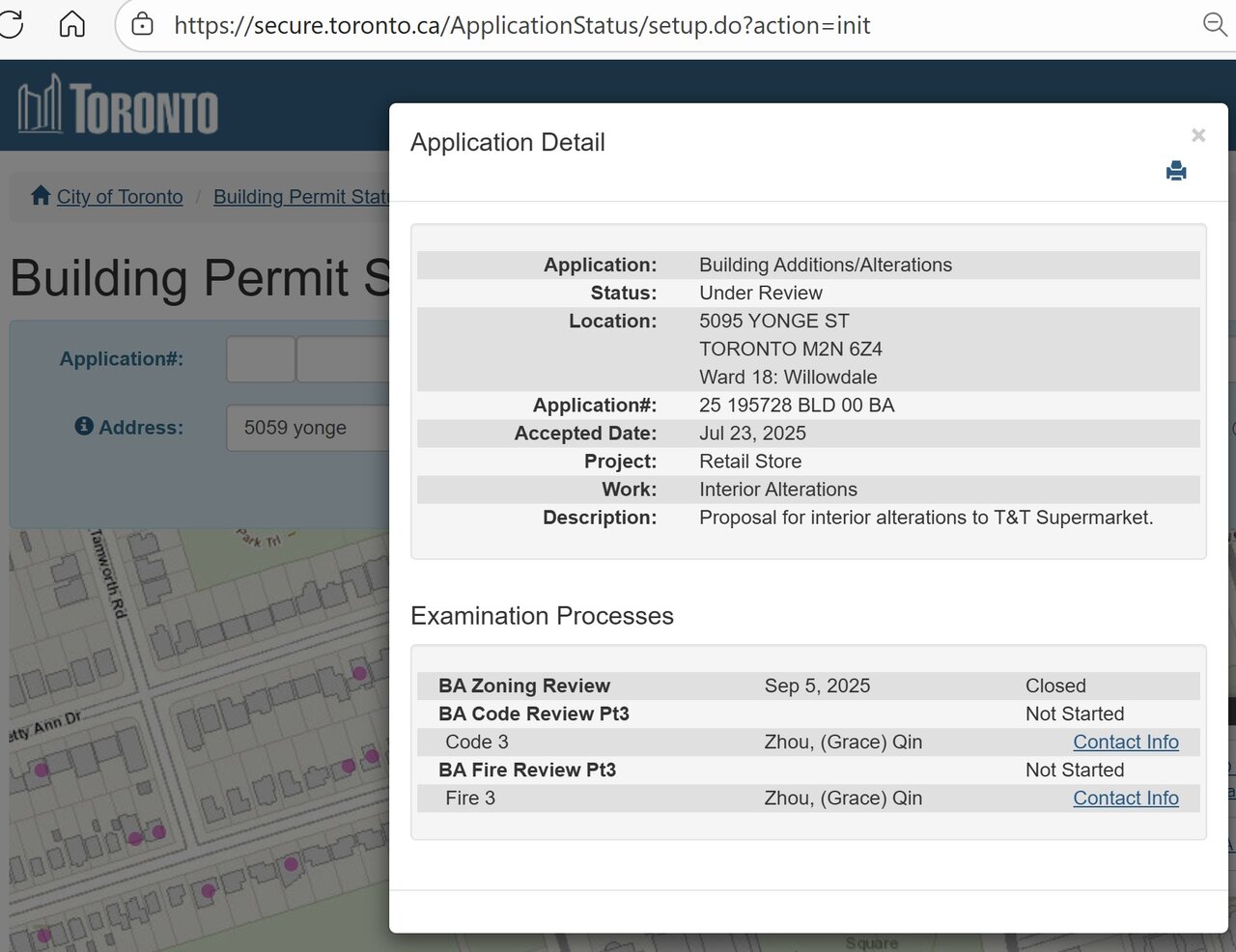Open Contact Info for the Fire 3 reviewer
Viewport: 1236px width, 952px height.
(x=1126, y=798)
